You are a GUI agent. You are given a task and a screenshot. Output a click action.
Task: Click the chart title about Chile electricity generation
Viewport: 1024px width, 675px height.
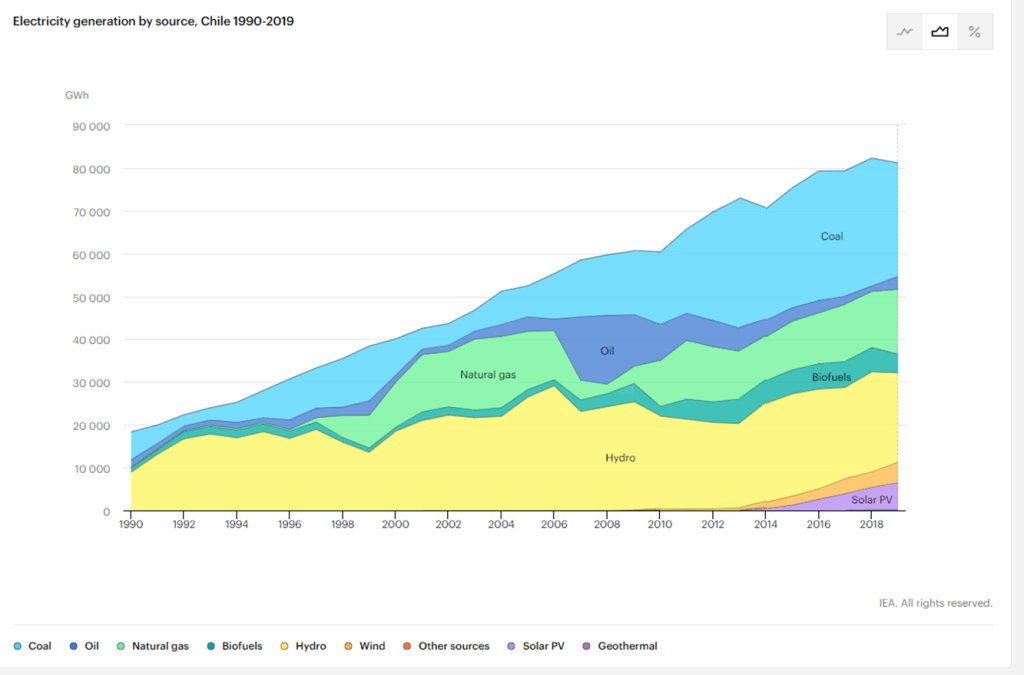pos(153,21)
